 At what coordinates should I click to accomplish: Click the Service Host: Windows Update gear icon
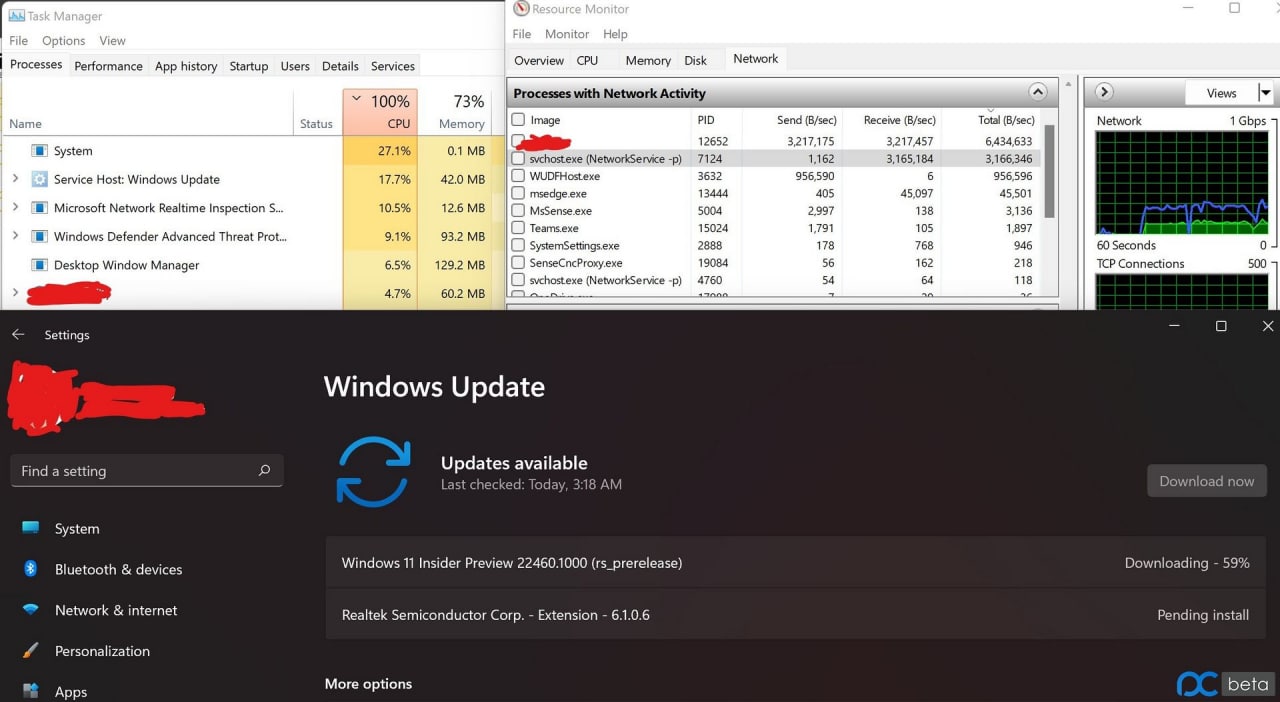tap(39, 179)
